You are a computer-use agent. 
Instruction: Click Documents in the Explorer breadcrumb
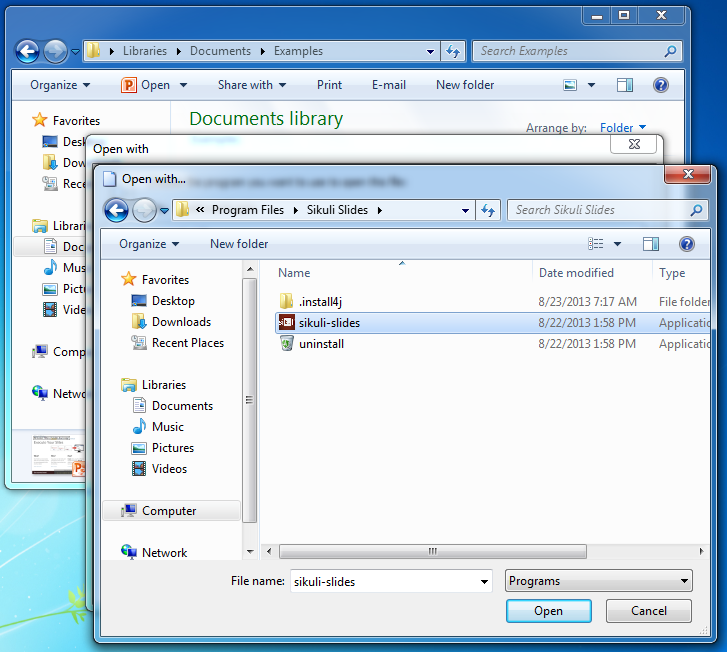(x=220, y=51)
